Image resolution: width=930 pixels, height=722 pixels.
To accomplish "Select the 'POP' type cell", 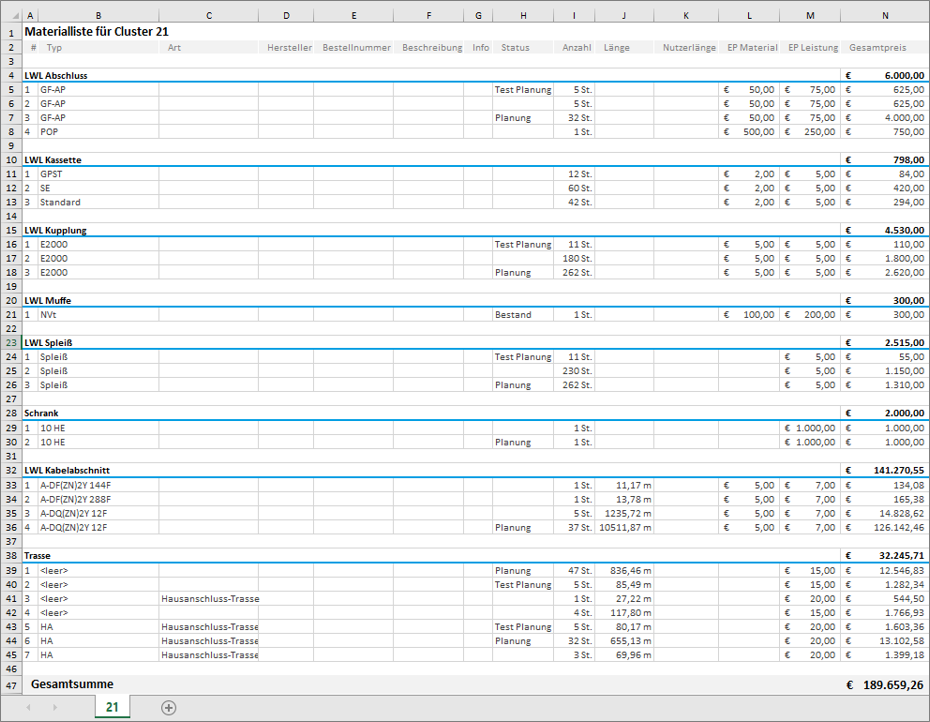I will click(x=98, y=132).
